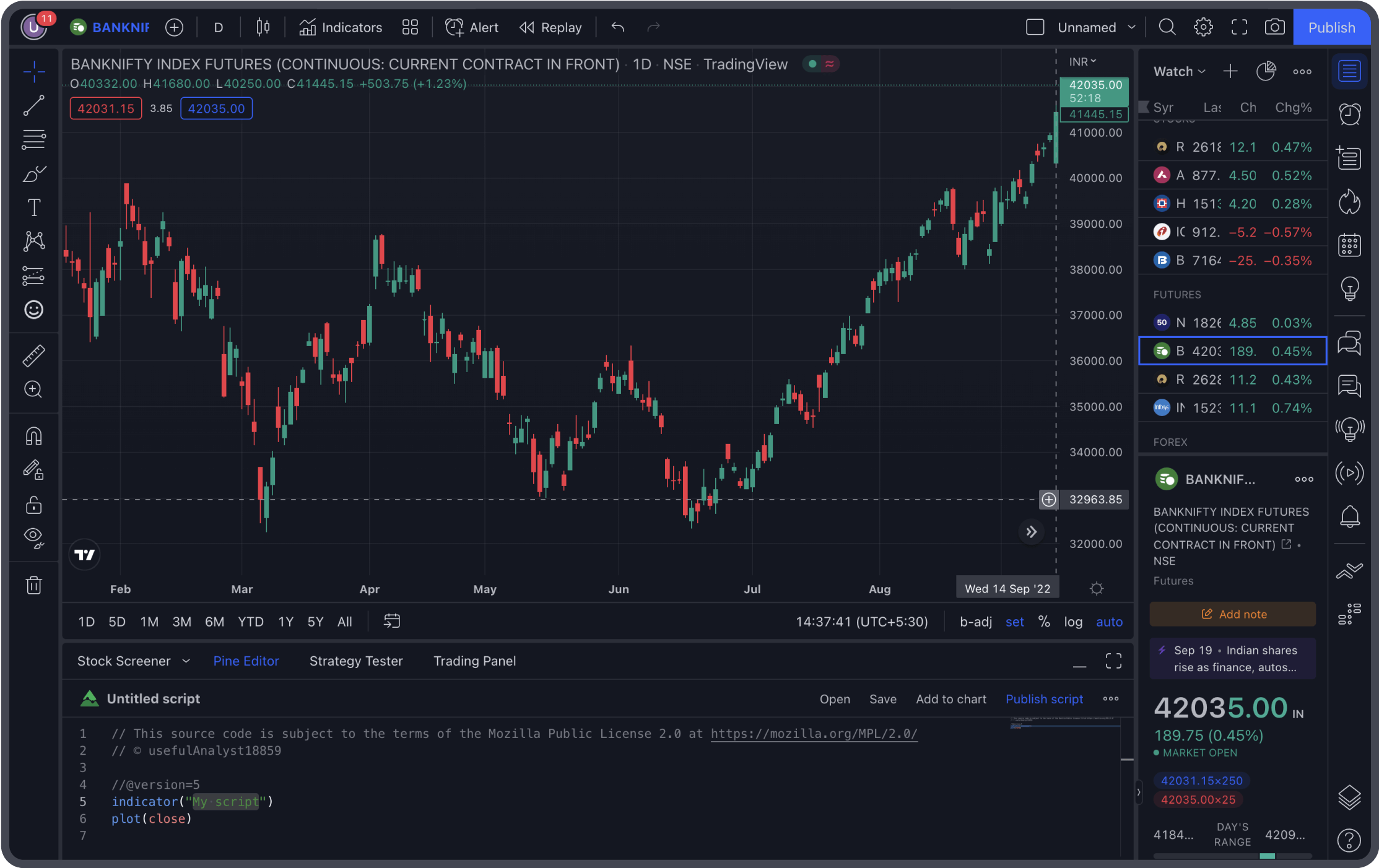
Task: Select the 5Y date range
Action: [x=316, y=622]
